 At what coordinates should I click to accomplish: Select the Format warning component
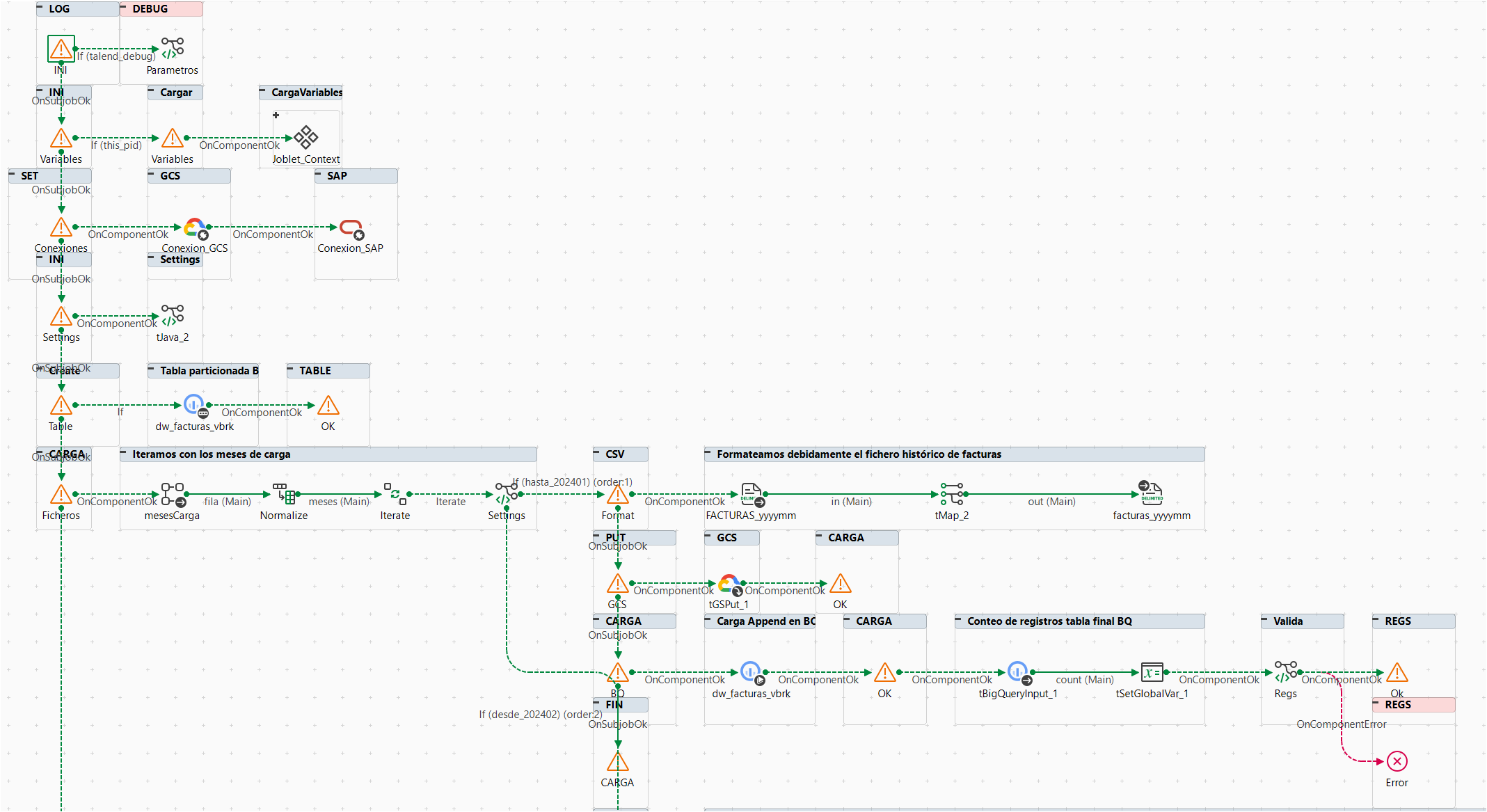click(618, 494)
